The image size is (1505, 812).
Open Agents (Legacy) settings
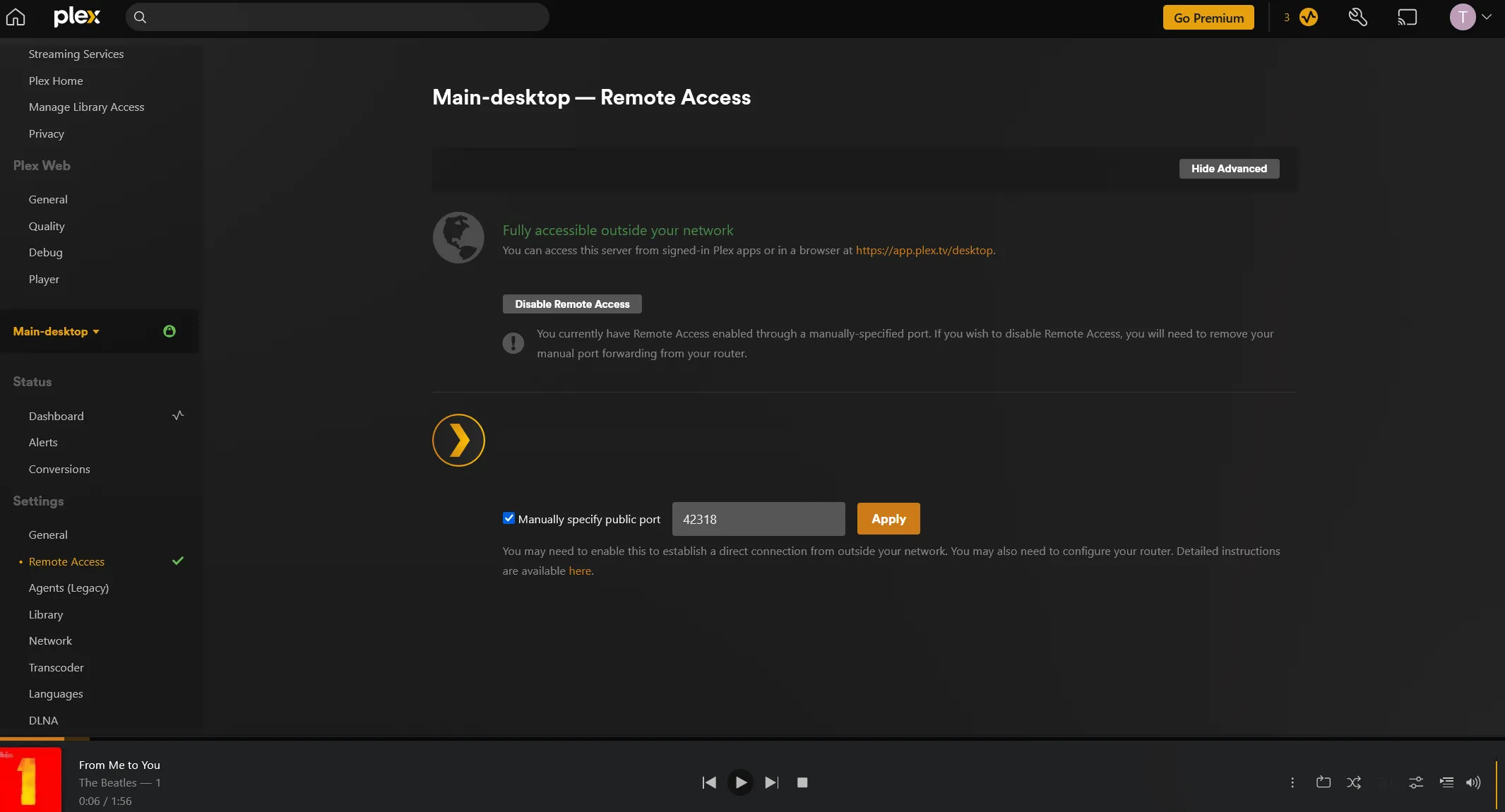pyautogui.click(x=69, y=588)
